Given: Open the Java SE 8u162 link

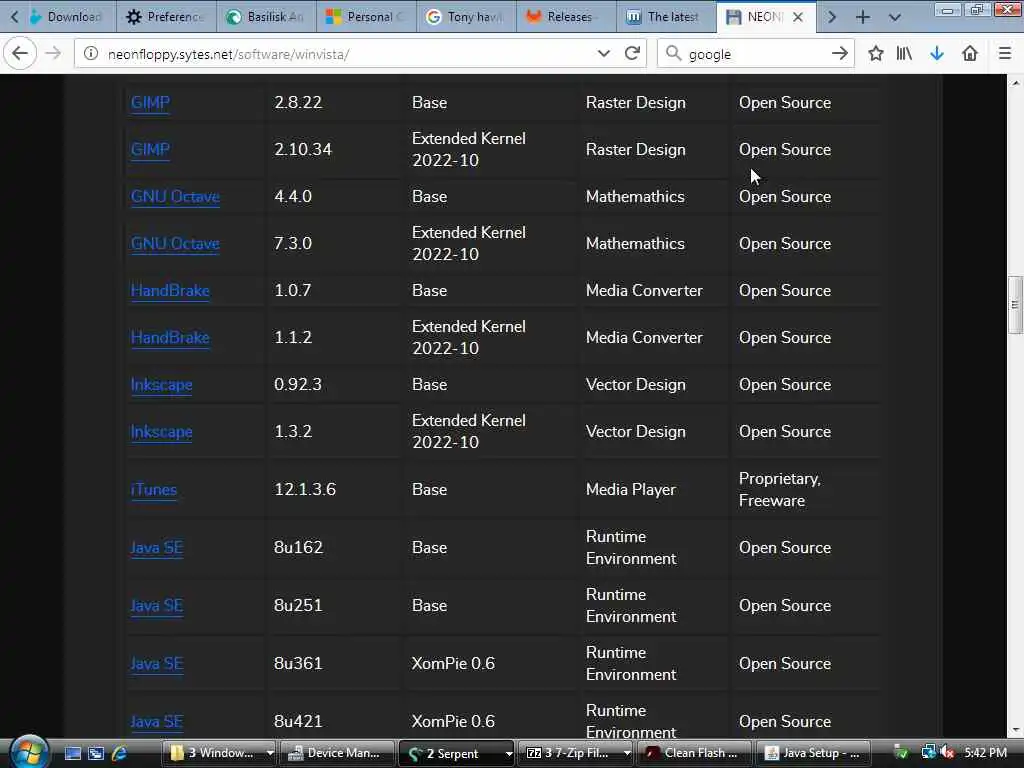Looking at the screenshot, I should (156, 548).
